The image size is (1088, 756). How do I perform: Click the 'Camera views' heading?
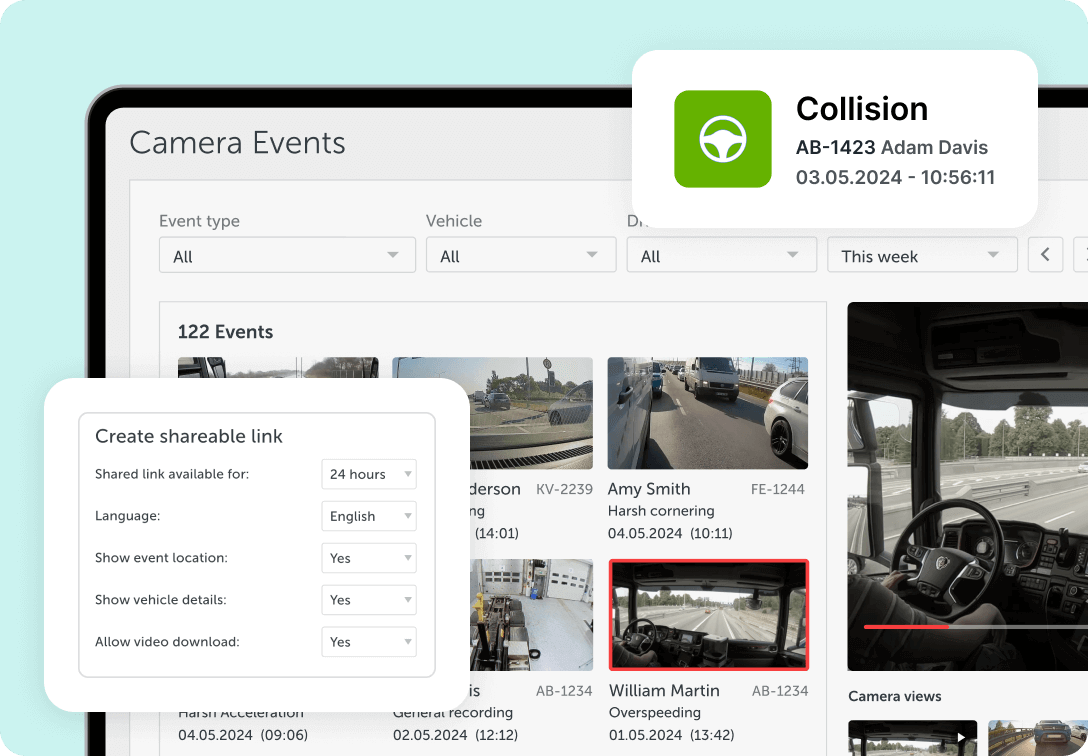coord(894,696)
